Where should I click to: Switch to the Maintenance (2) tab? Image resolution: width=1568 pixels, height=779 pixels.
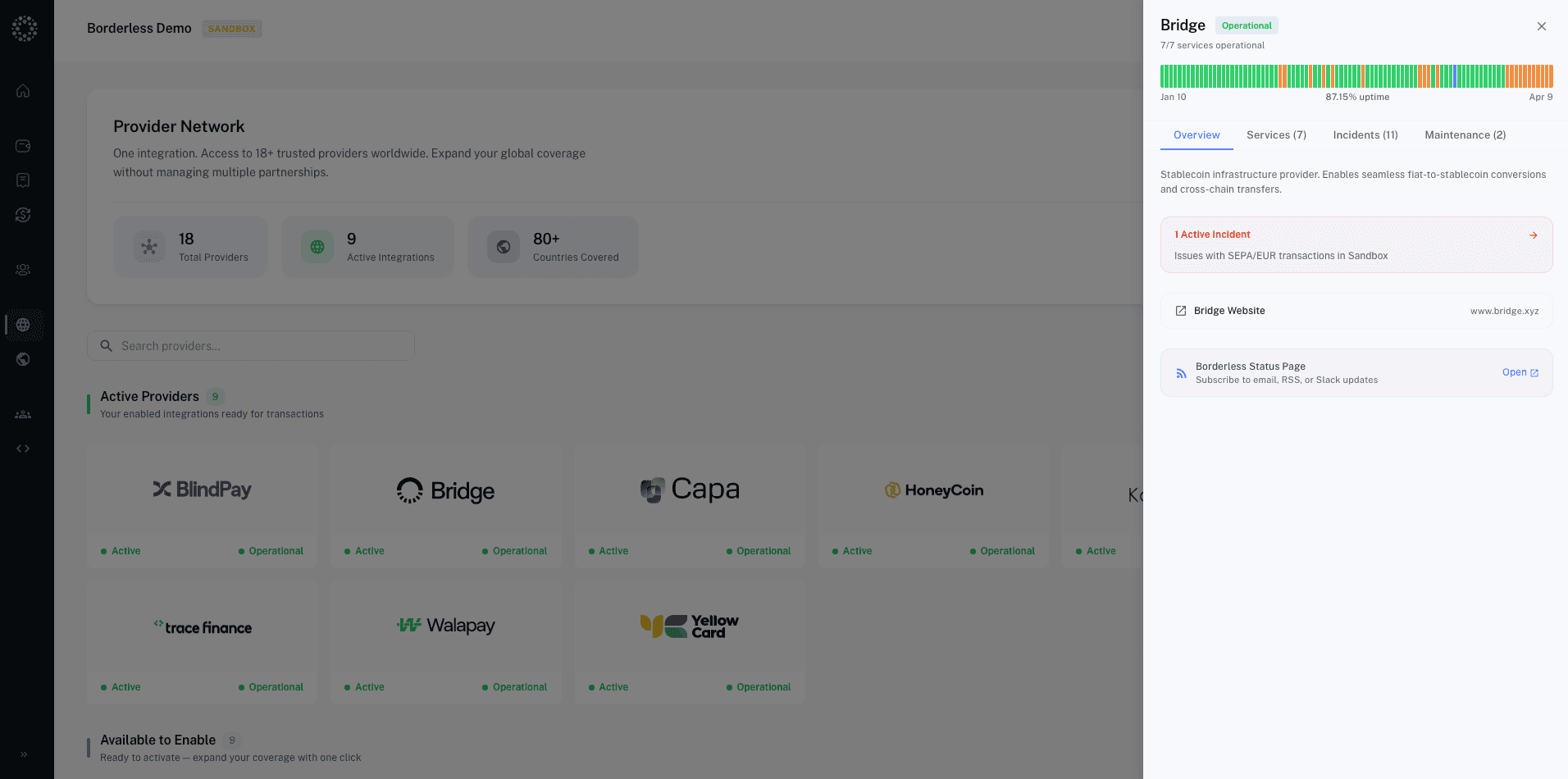tap(1465, 135)
